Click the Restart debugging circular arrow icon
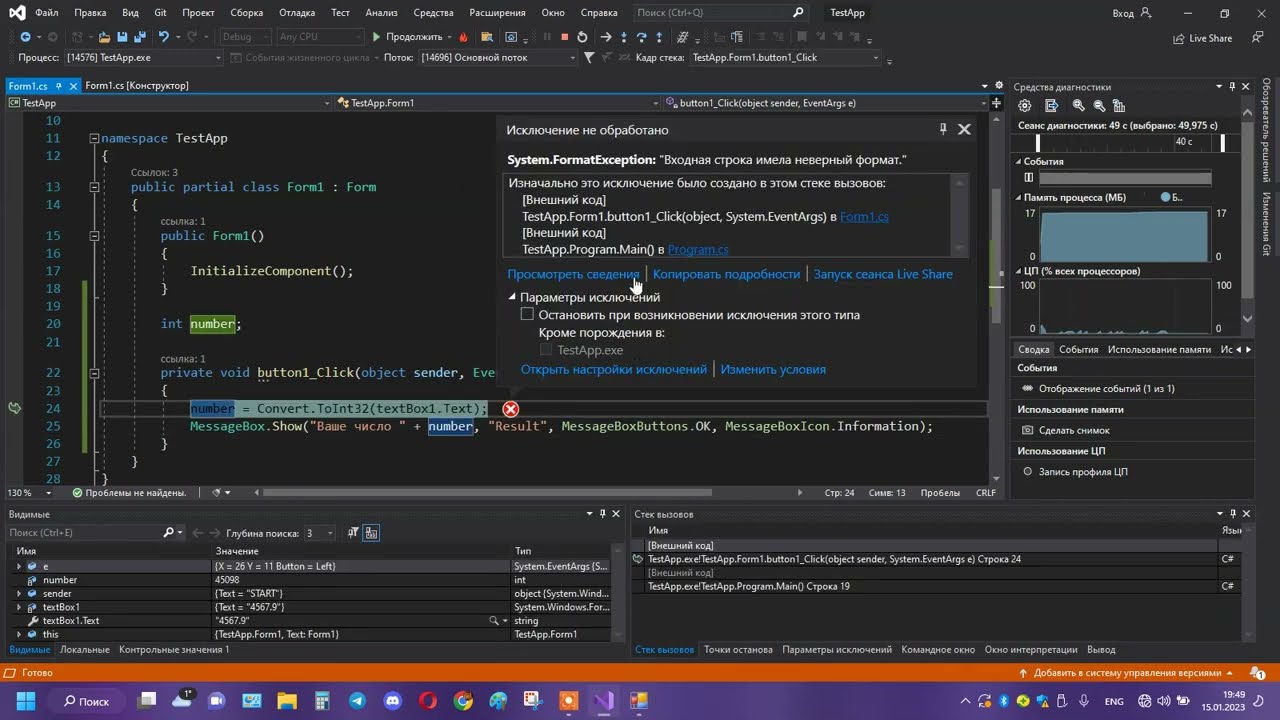Image resolution: width=1280 pixels, height=720 pixels. [582, 37]
